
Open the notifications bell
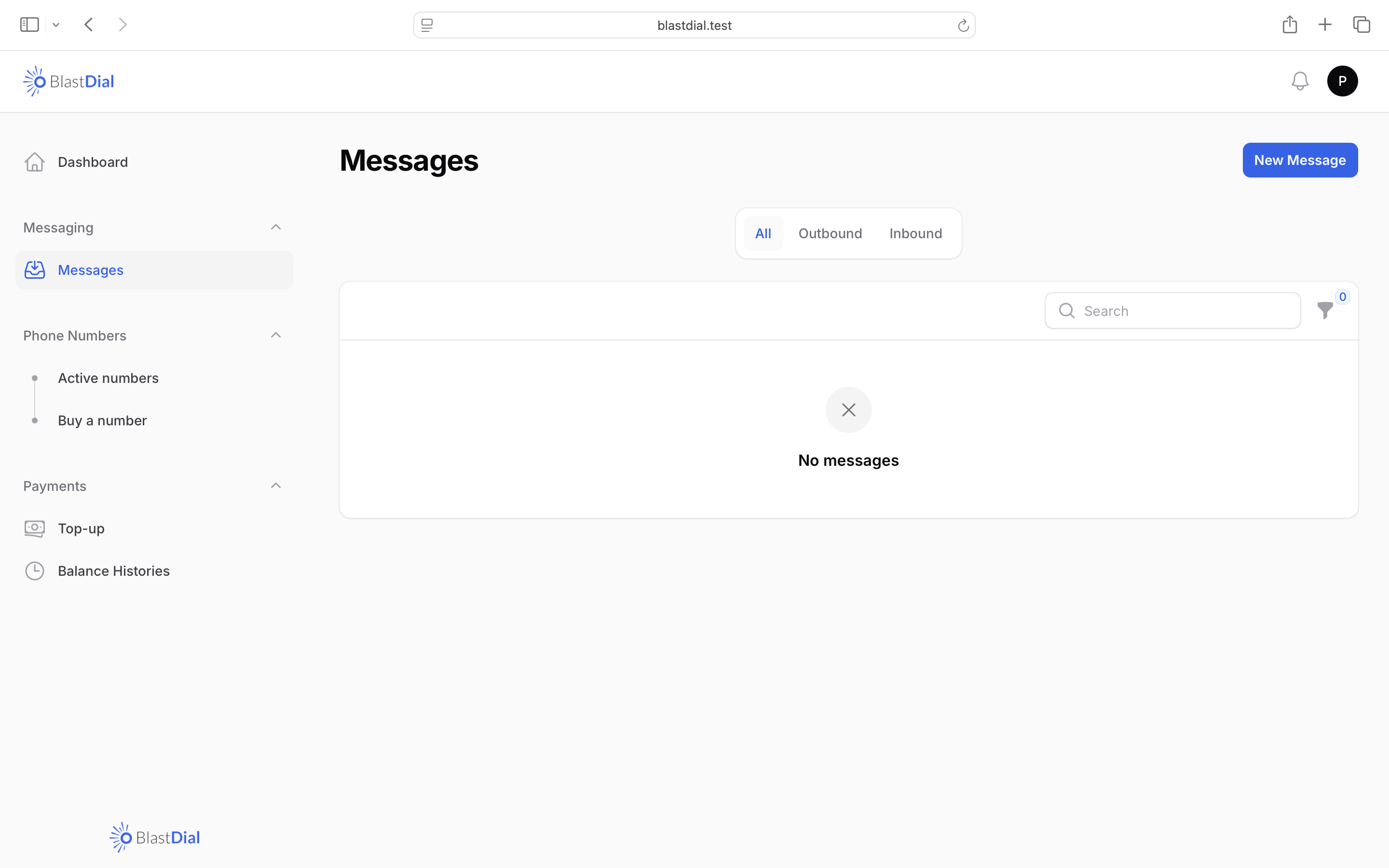pos(1299,81)
